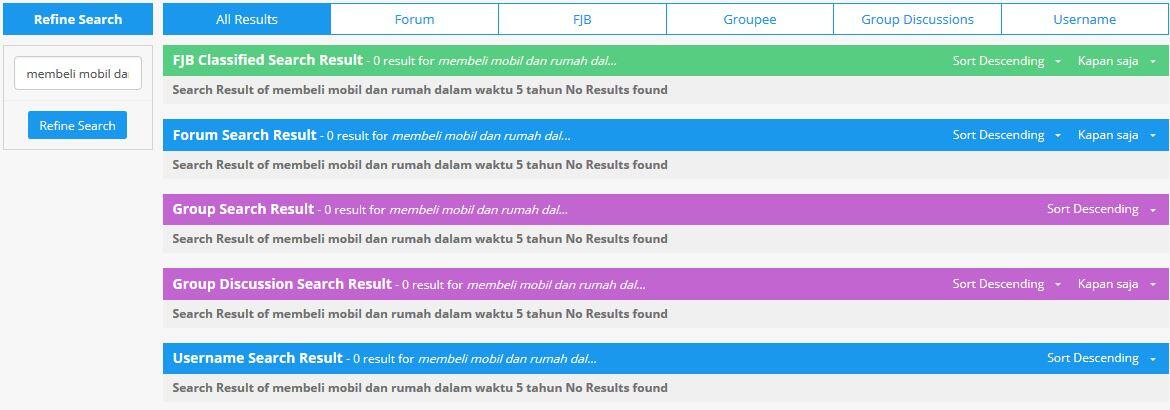This screenshot has height=410, width=1170.
Task: Open Kapan saja dropdown in FJB Classified results
Action: pos(1116,61)
